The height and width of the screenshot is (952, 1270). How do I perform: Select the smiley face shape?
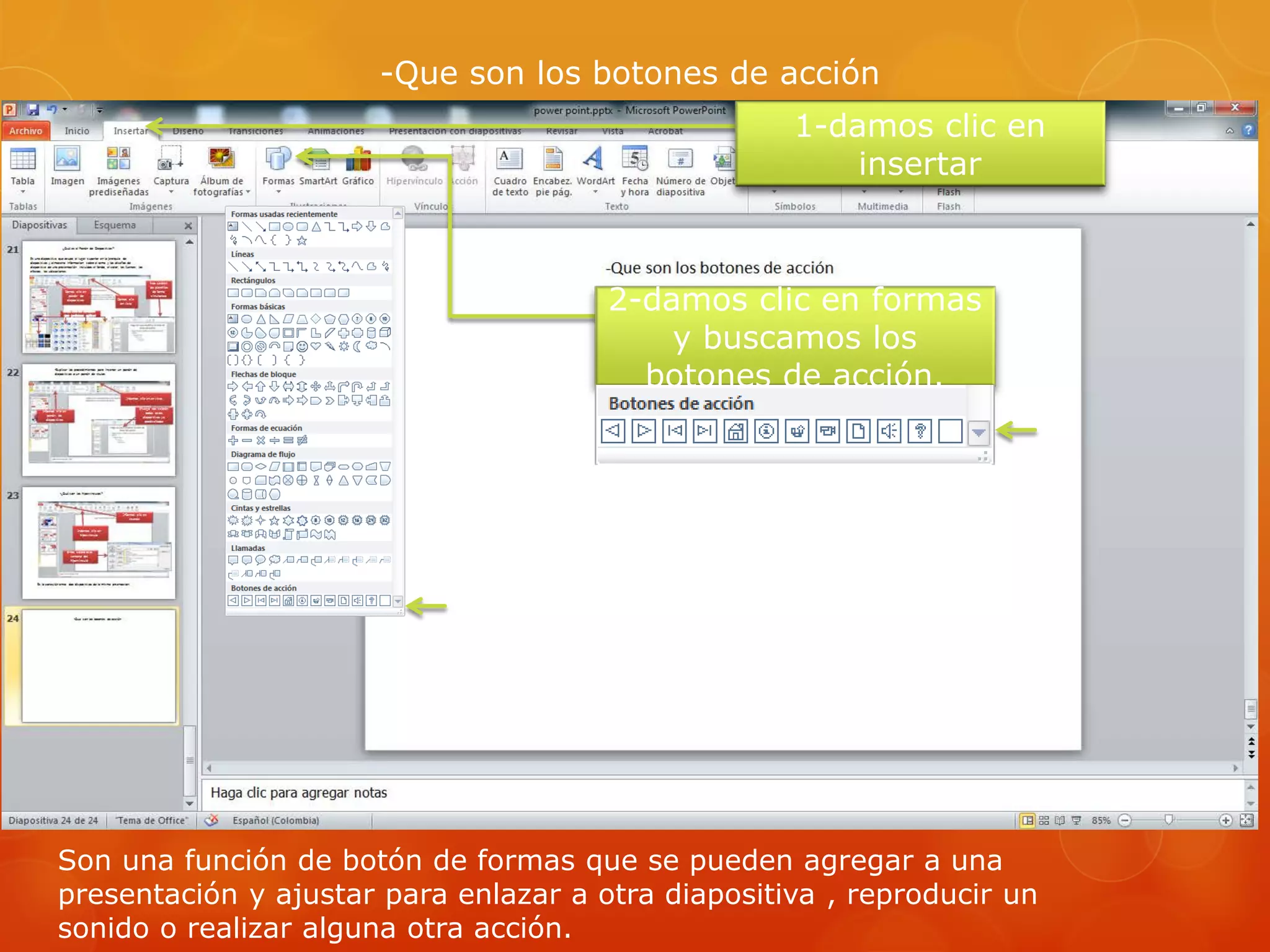(302, 346)
